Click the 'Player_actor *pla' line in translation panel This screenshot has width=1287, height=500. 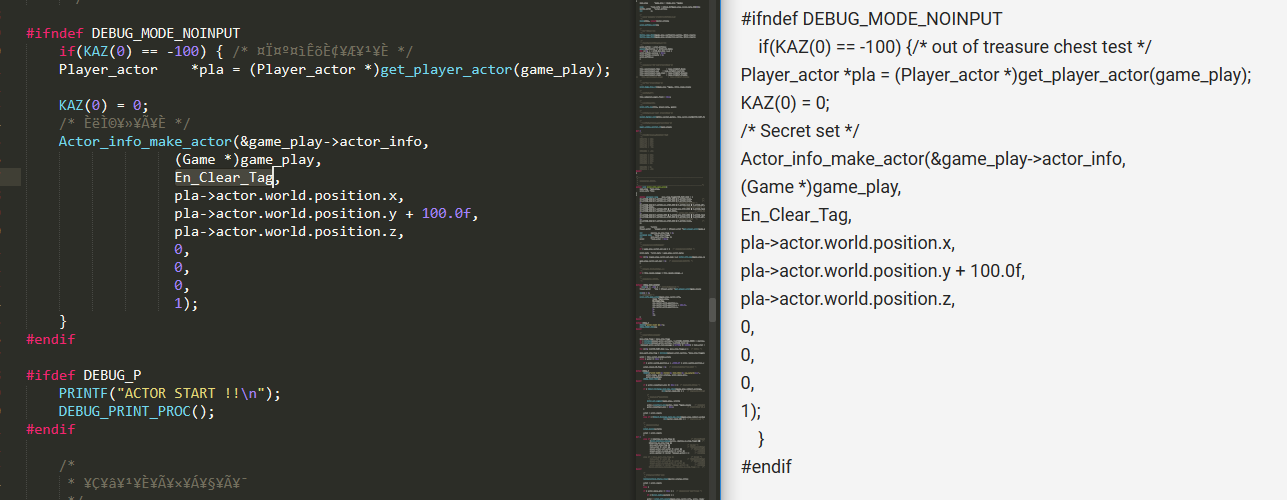click(x=996, y=75)
